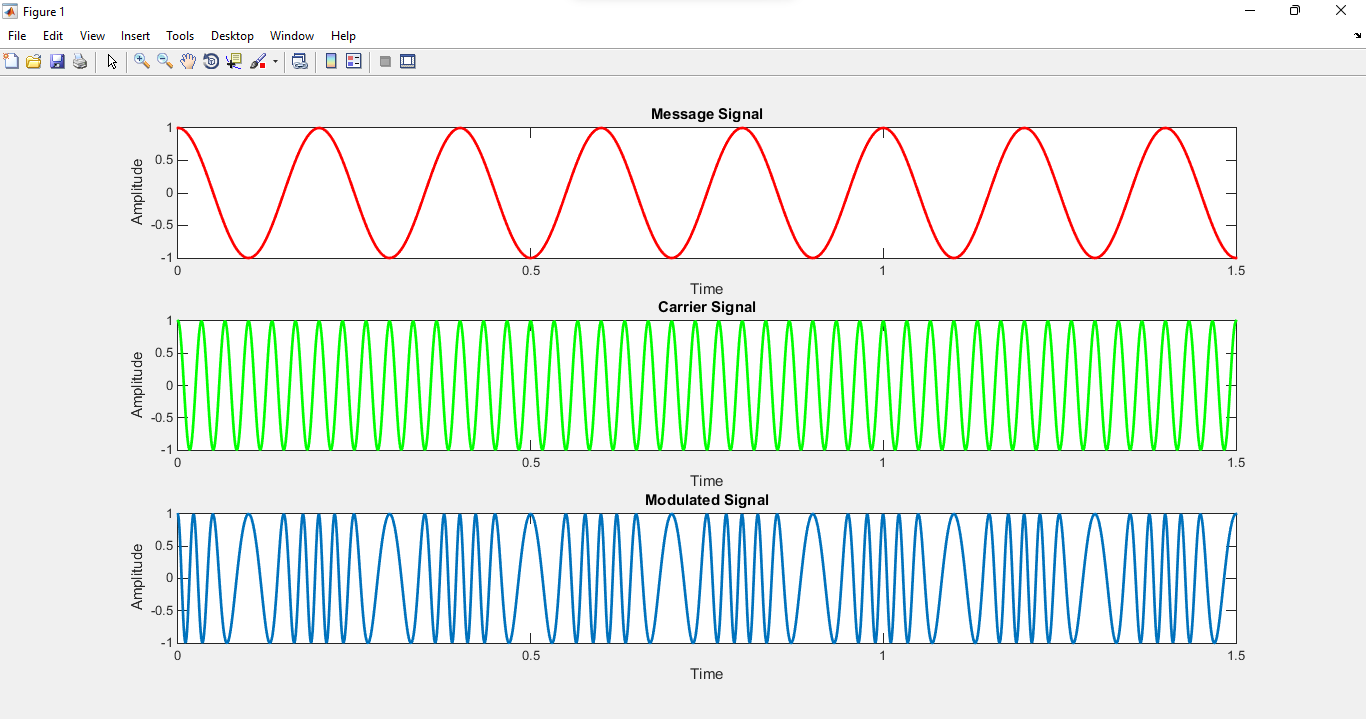
Task: Click the Modulated Signal plot title
Action: [x=706, y=500]
